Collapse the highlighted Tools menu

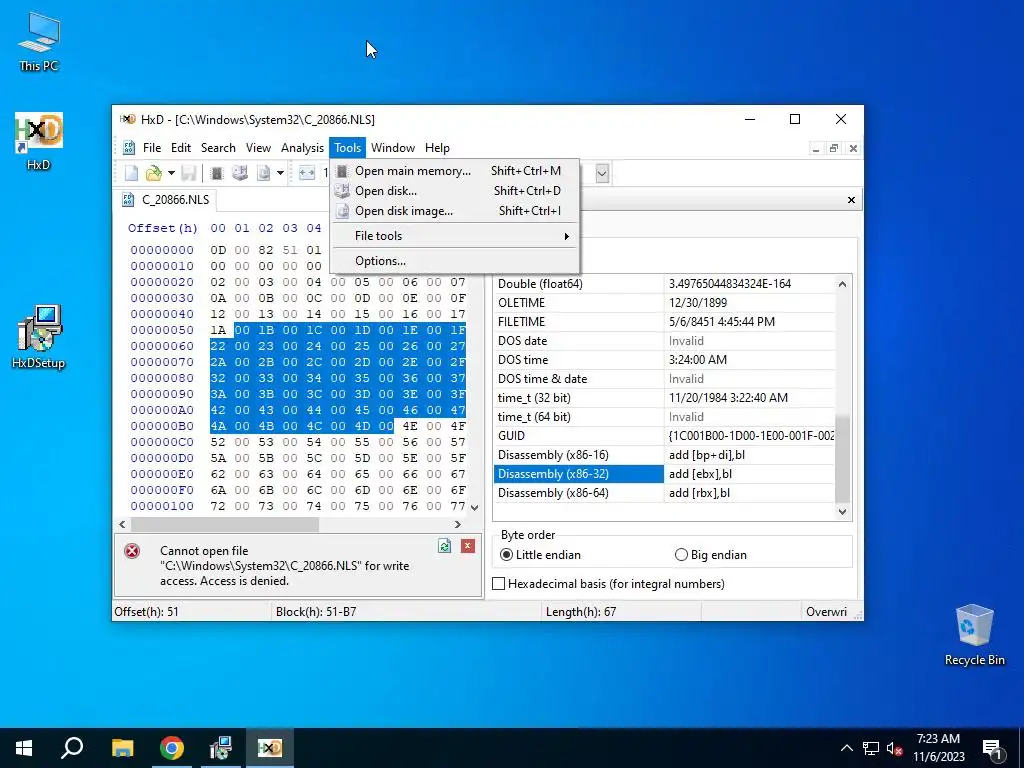coord(347,148)
